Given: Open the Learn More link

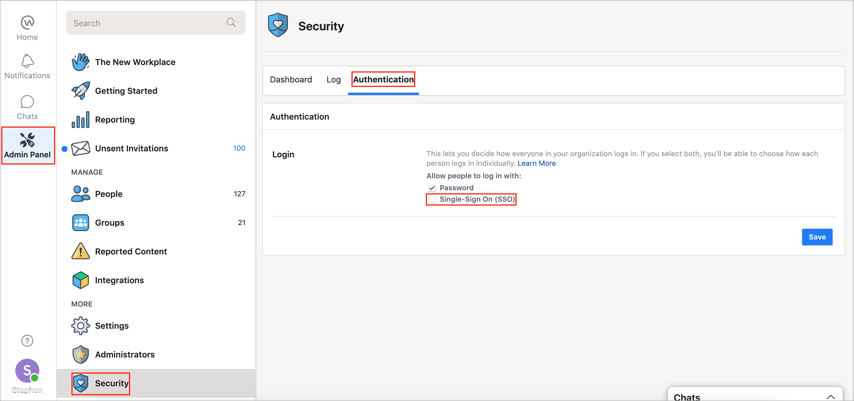Looking at the screenshot, I should 536,163.
